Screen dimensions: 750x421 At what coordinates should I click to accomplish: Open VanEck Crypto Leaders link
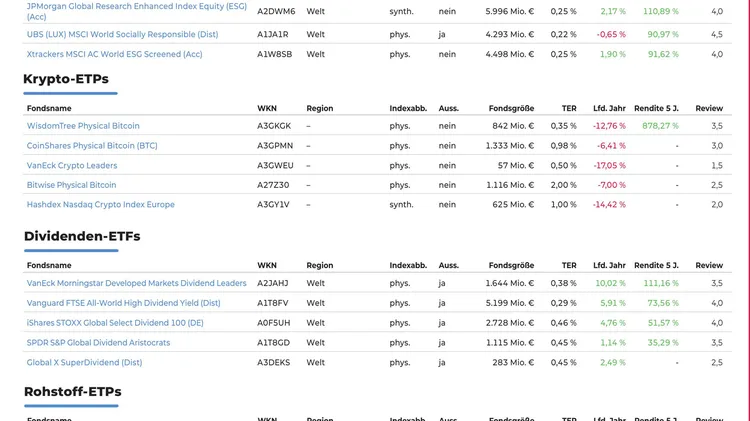pos(72,166)
